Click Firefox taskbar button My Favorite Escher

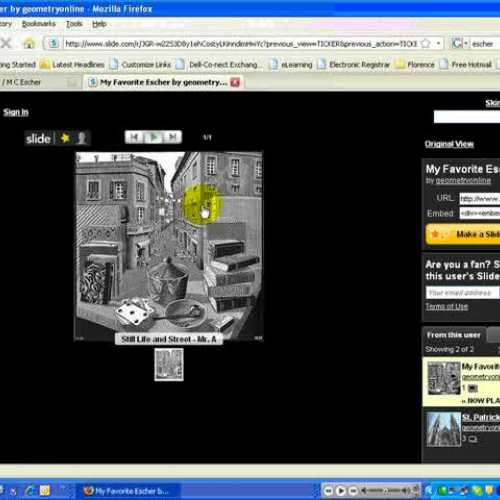(x=127, y=491)
